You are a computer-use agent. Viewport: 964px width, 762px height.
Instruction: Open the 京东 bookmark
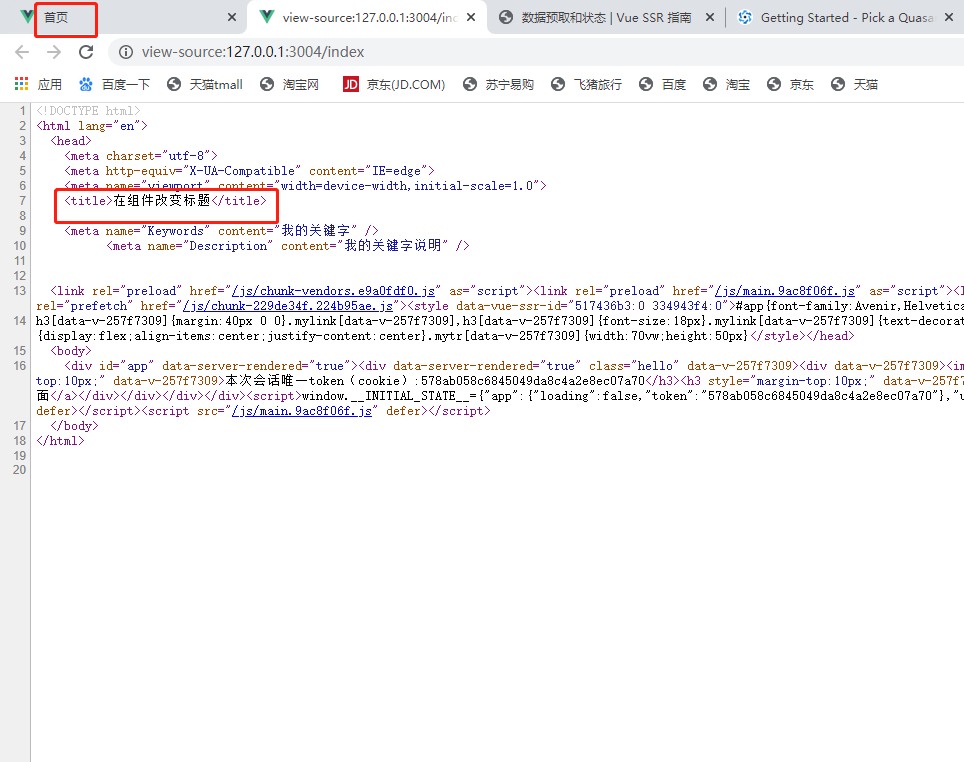click(x=790, y=84)
